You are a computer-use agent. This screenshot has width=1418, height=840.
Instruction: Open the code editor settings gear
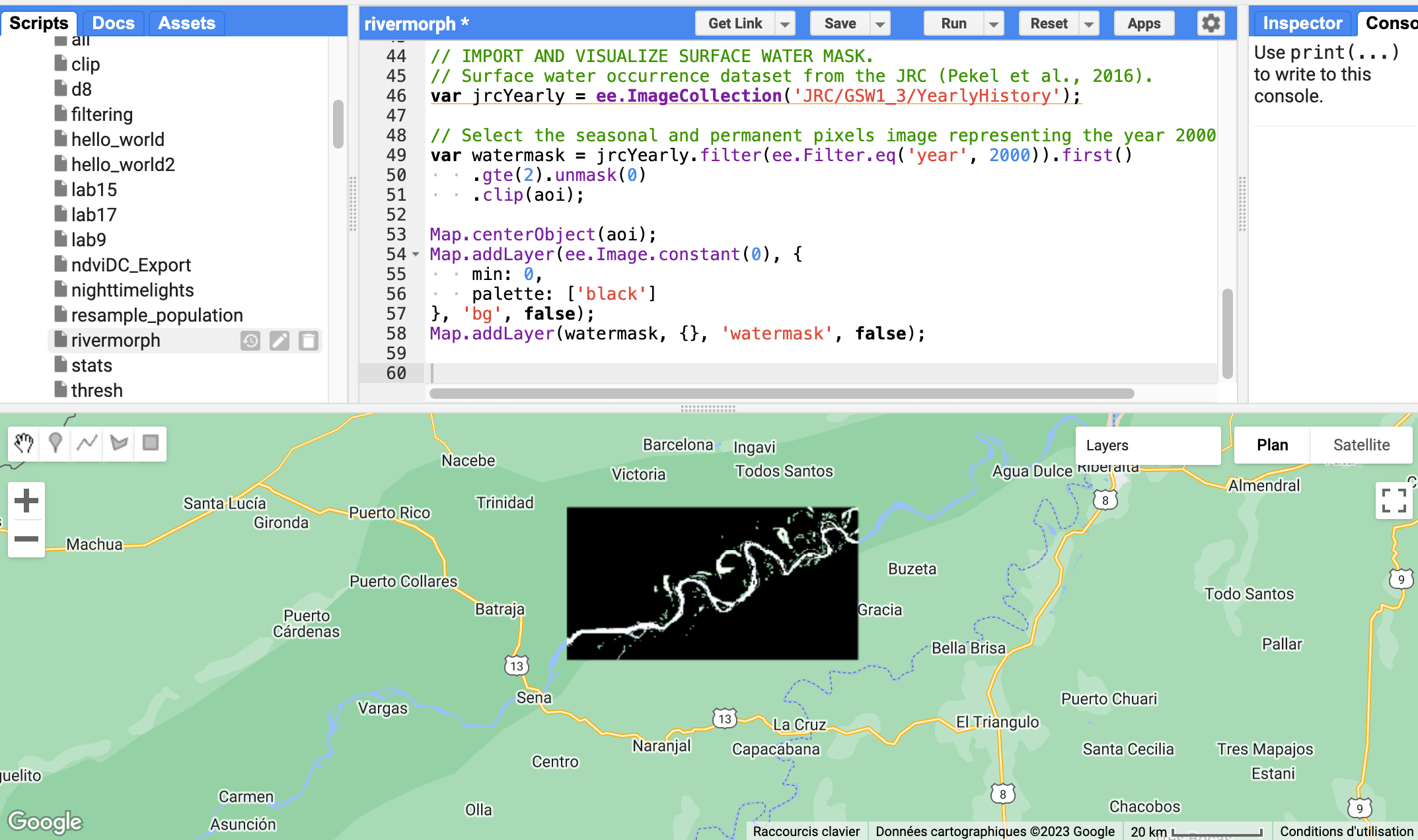pos(1211,24)
